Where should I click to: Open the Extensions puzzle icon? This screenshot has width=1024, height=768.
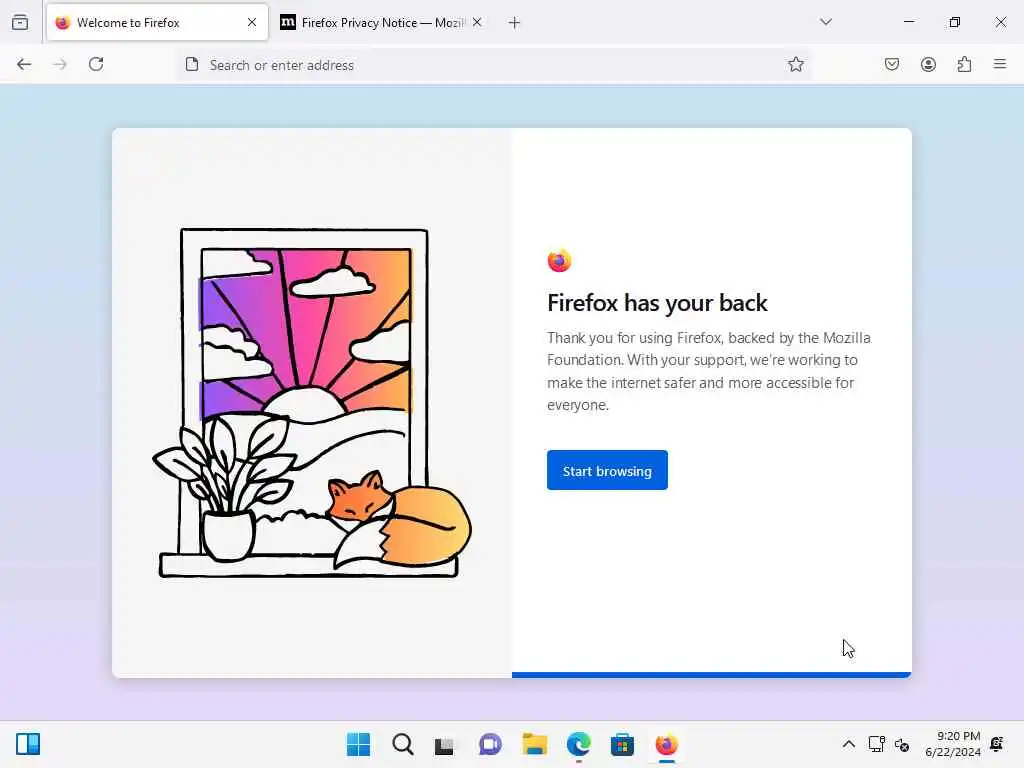pos(964,64)
